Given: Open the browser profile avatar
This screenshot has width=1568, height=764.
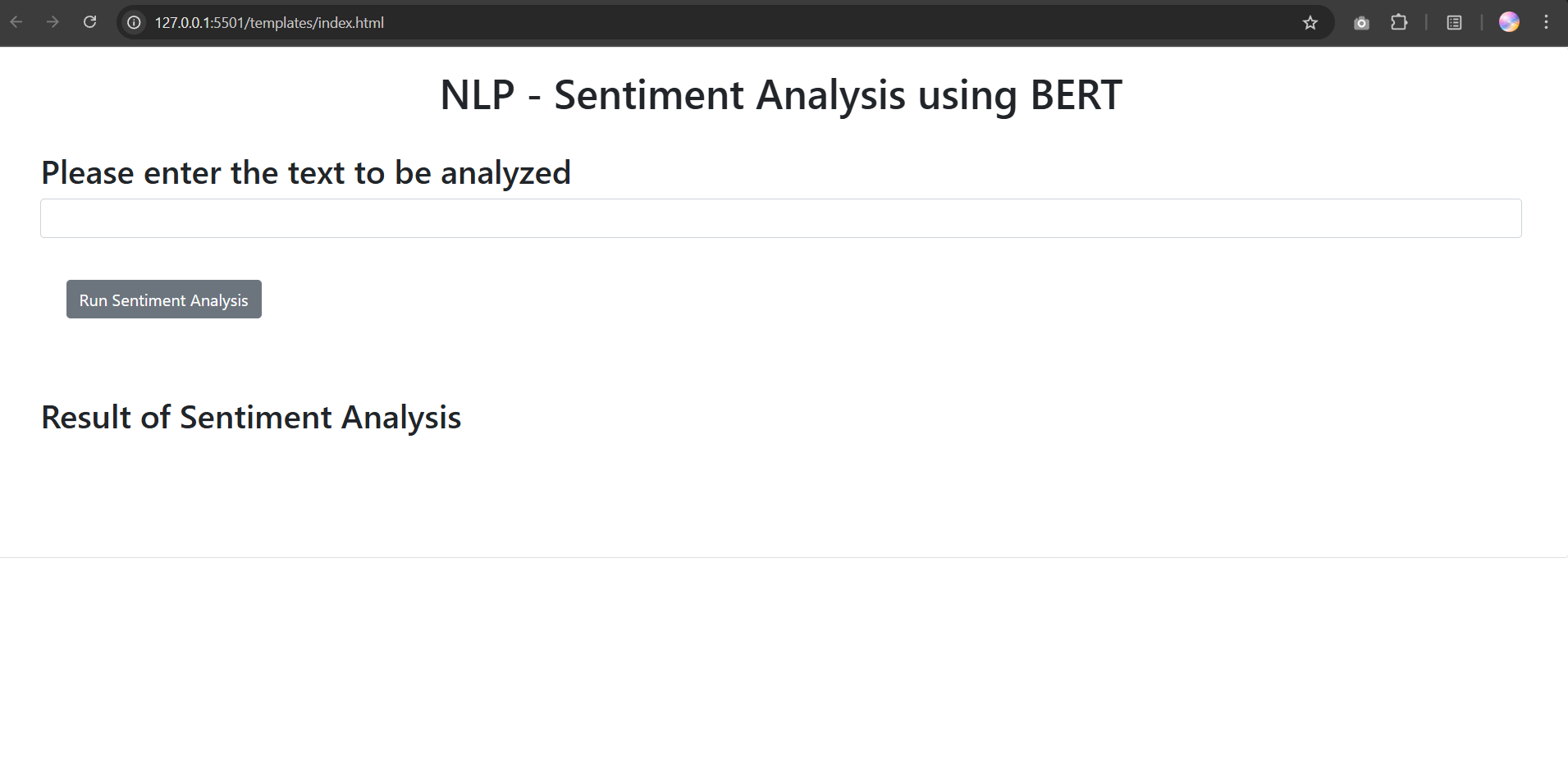Looking at the screenshot, I should [x=1509, y=22].
